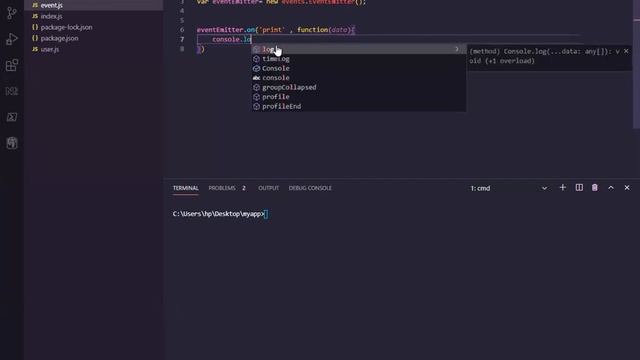The height and width of the screenshot is (360, 640).
Task: Open Remote Explorer icon in activity bar
Action: [12, 91]
